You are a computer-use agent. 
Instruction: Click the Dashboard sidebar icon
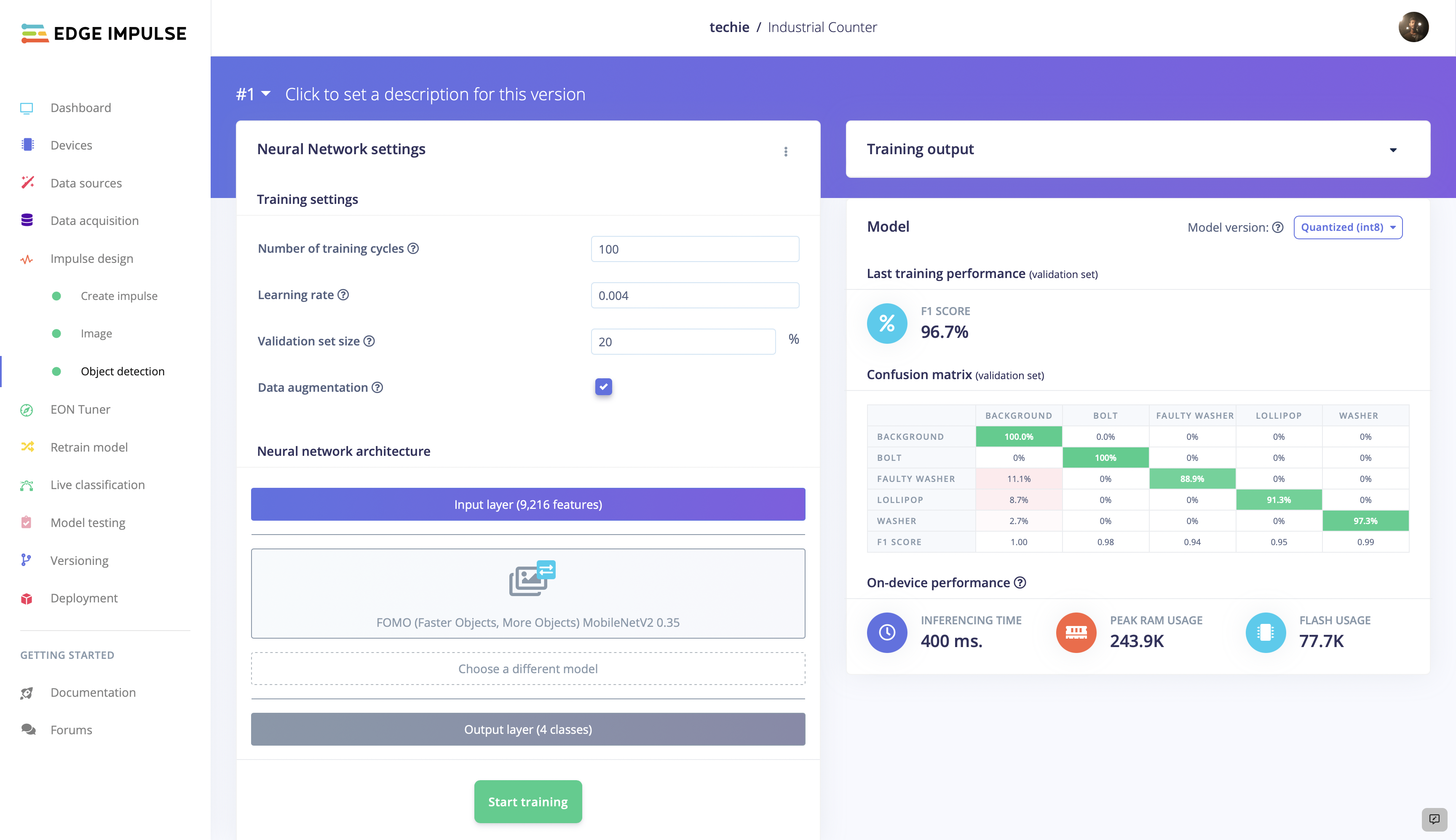[x=28, y=107]
